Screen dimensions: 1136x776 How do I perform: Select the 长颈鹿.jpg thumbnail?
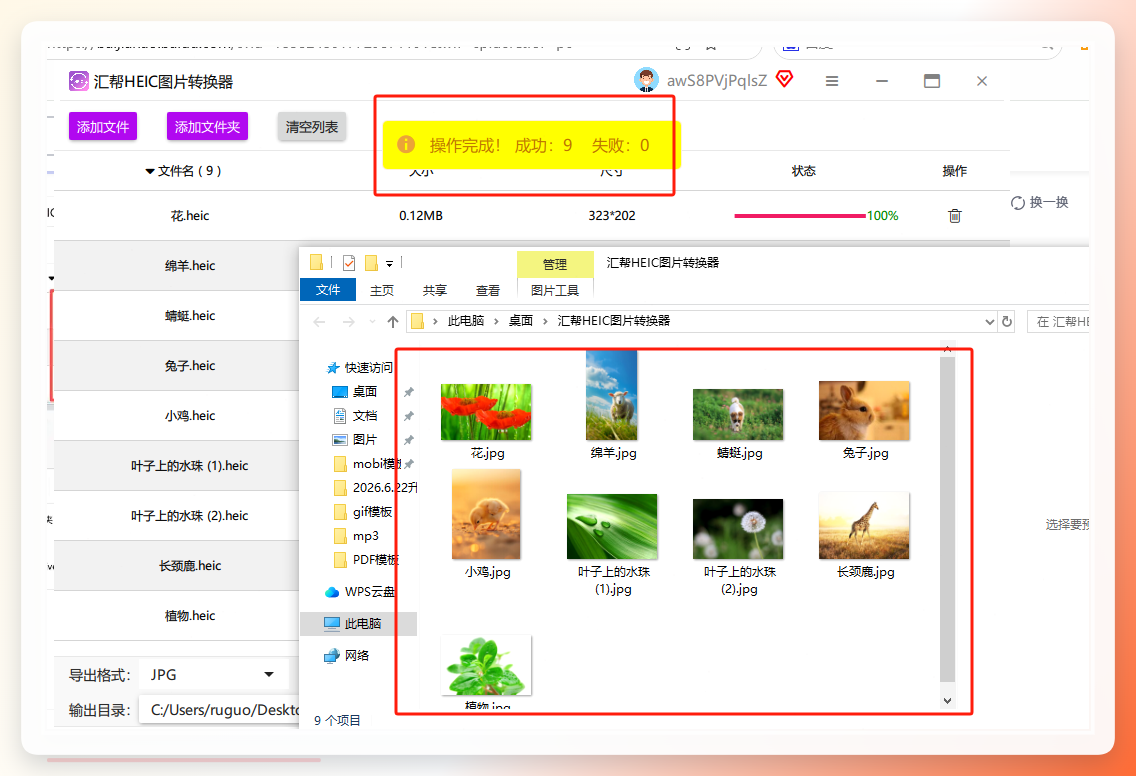864,526
